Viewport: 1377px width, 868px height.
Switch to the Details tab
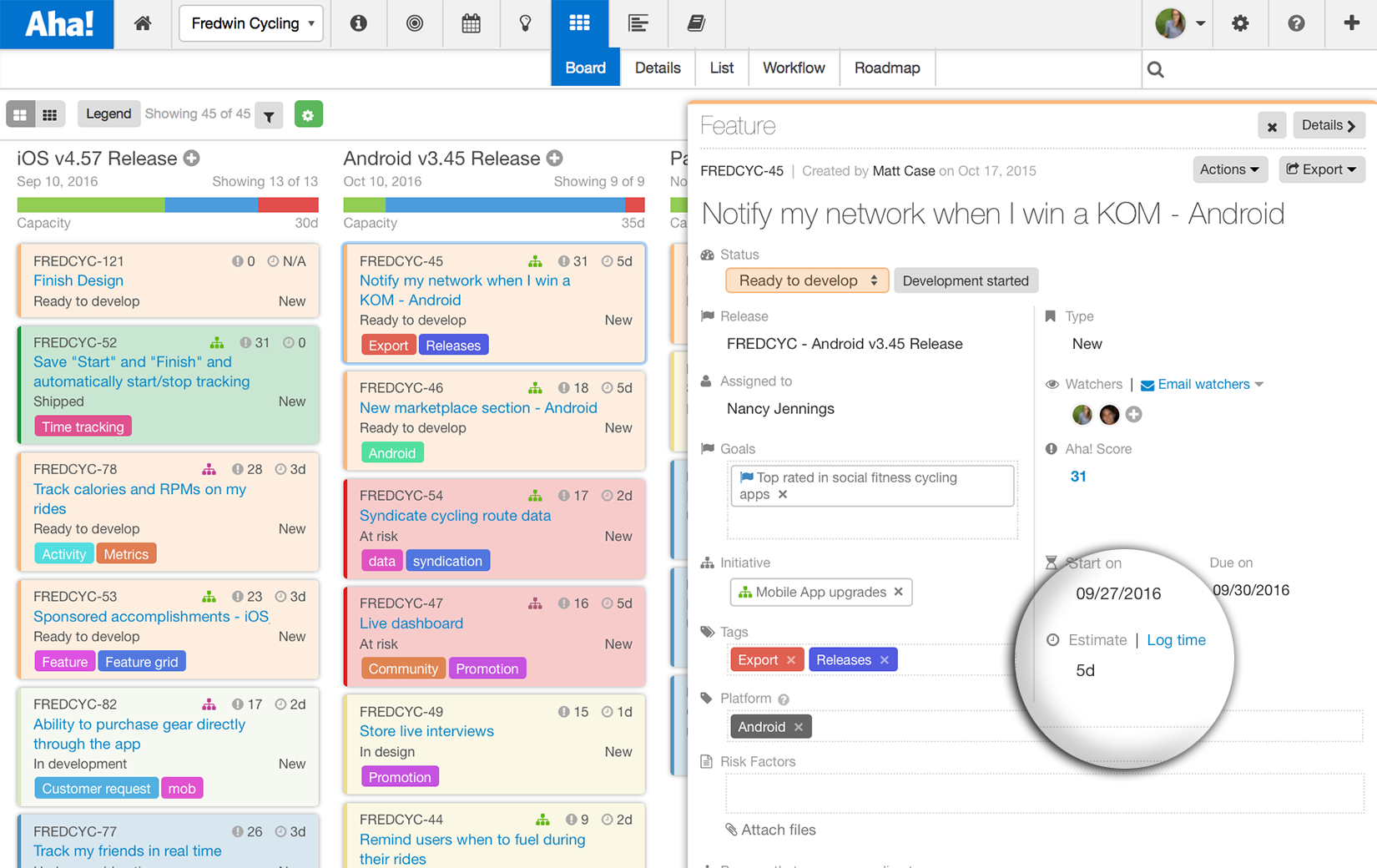(658, 68)
